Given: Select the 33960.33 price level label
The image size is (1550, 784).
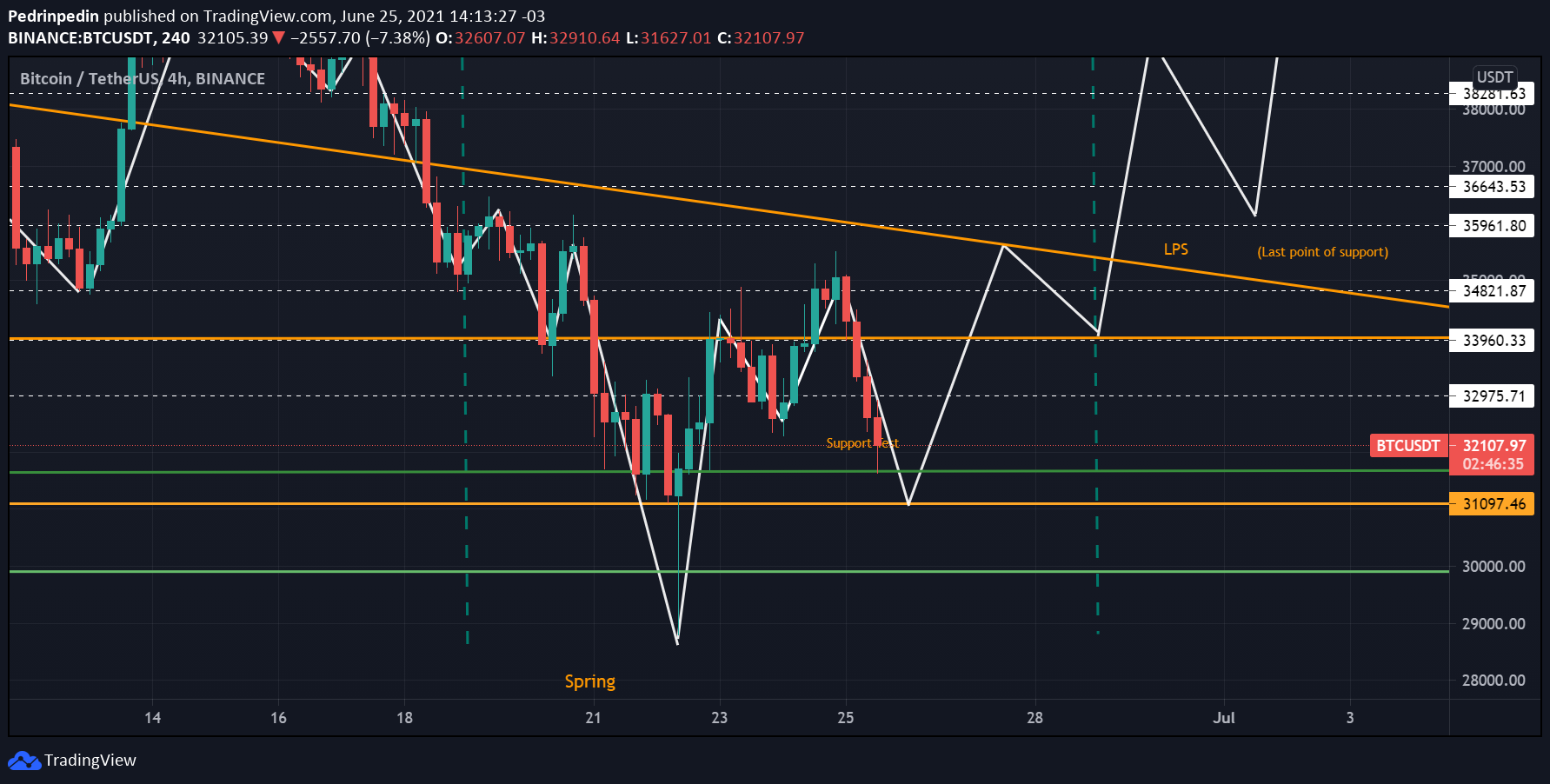Looking at the screenshot, I should point(1492,341).
